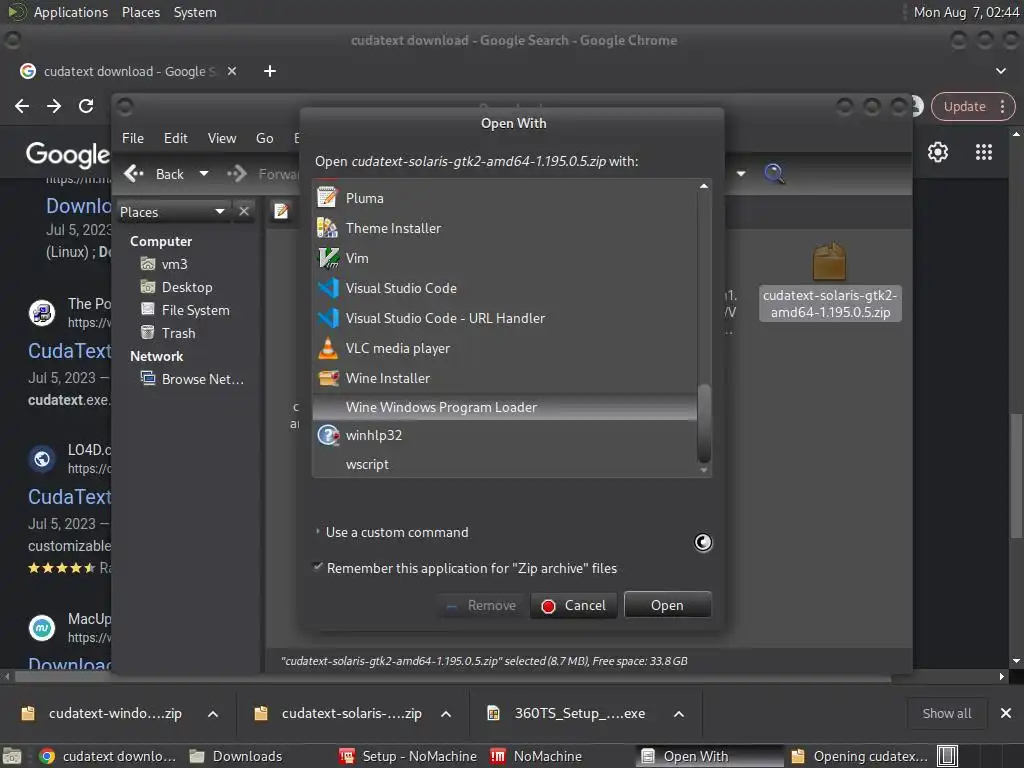Click Show all downloads button
This screenshot has height=768, width=1024.
(946, 713)
